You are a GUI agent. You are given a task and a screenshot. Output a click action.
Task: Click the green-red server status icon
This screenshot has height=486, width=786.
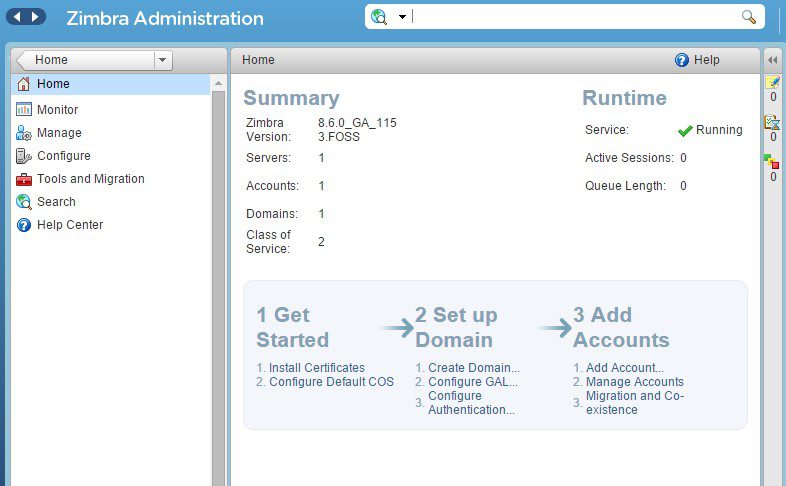click(x=771, y=161)
